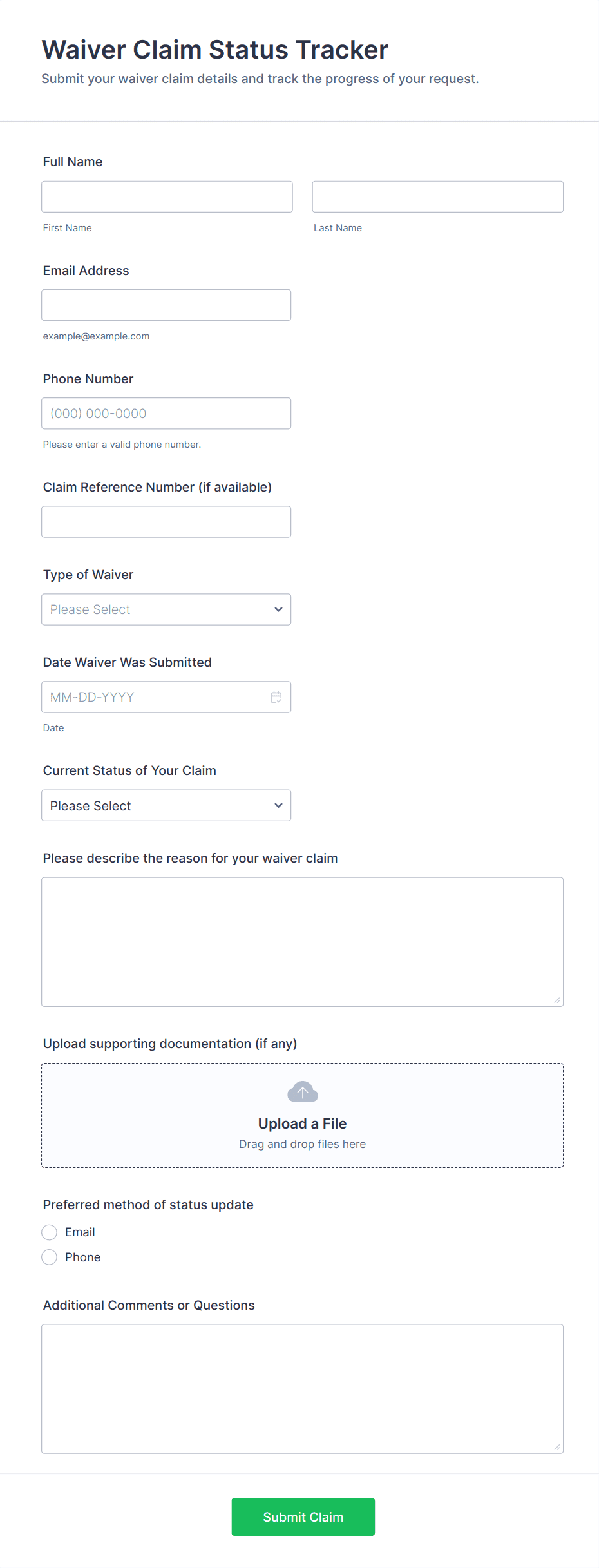The height and width of the screenshot is (1568, 599).
Task: Click the cloud upload icon
Action: pyautogui.click(x=303, y=1092)
